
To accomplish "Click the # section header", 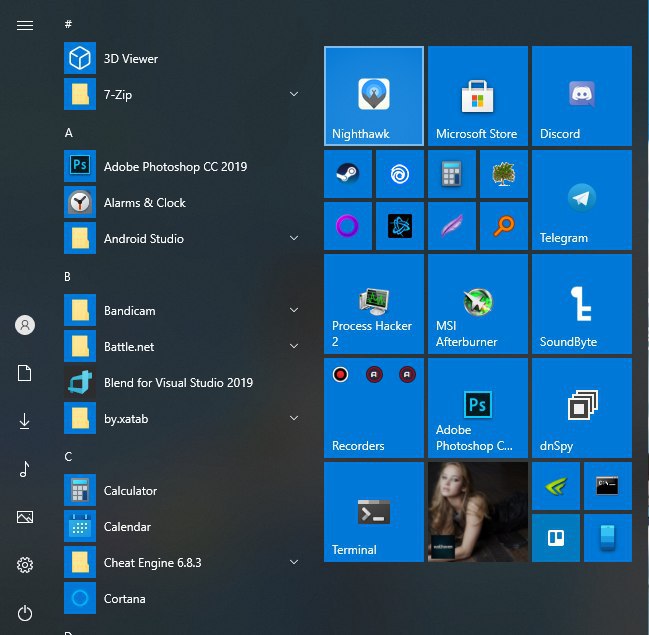I will click(68, 24).
